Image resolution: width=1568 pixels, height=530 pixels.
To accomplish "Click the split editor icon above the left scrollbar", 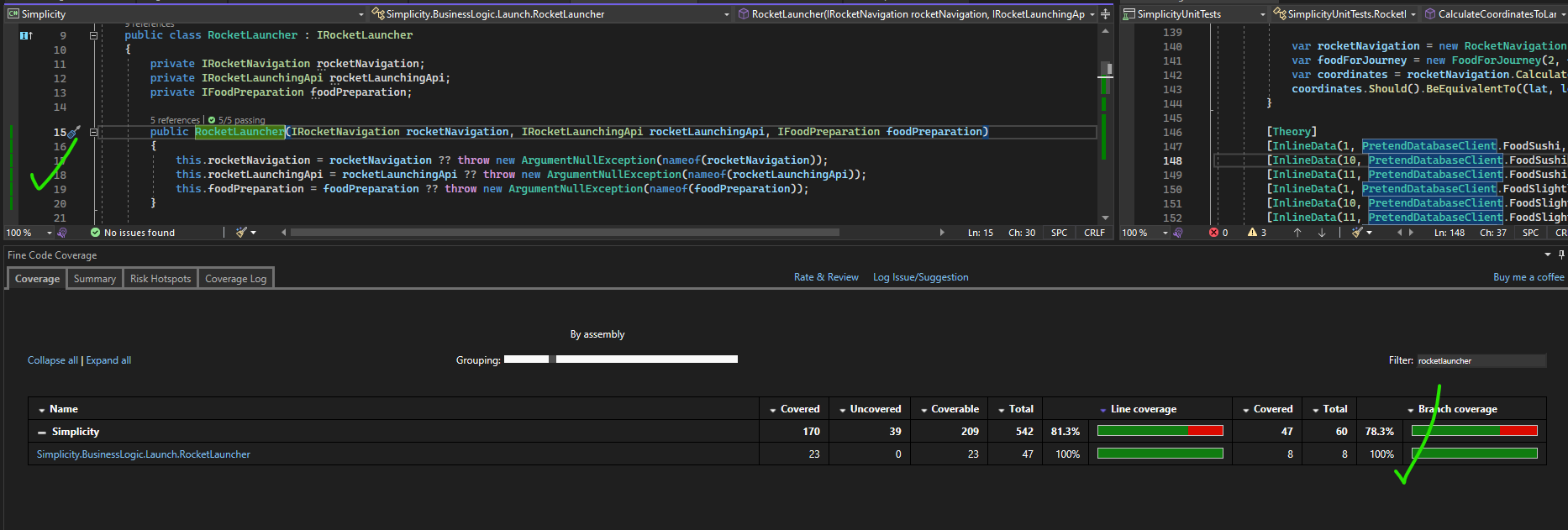I will click(x=1105, y=14).
